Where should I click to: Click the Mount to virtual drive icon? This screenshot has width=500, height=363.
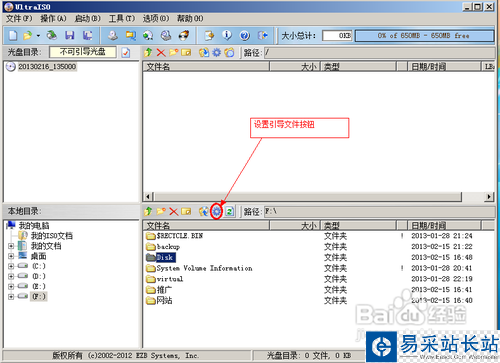(x=166, y=35)
